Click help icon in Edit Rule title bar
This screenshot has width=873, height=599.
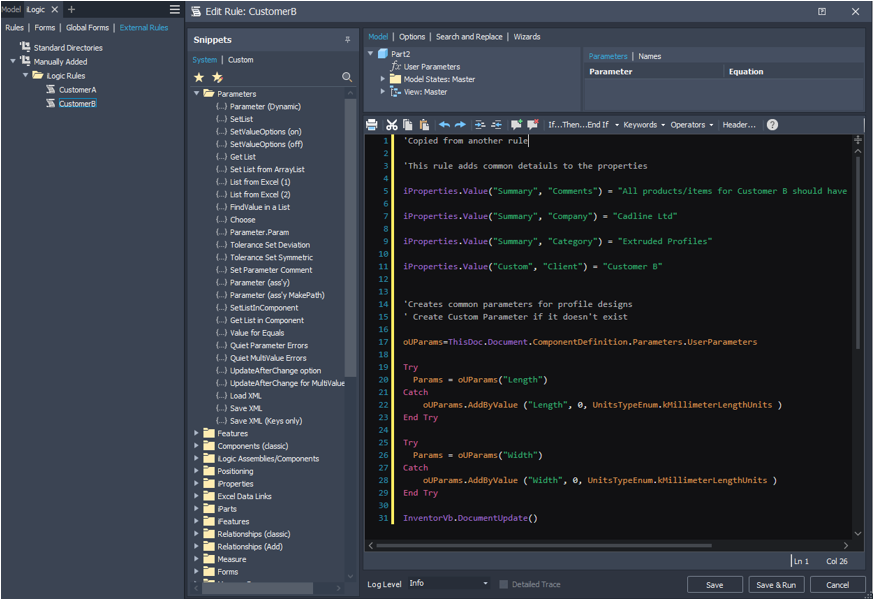(x=822, y=12)
